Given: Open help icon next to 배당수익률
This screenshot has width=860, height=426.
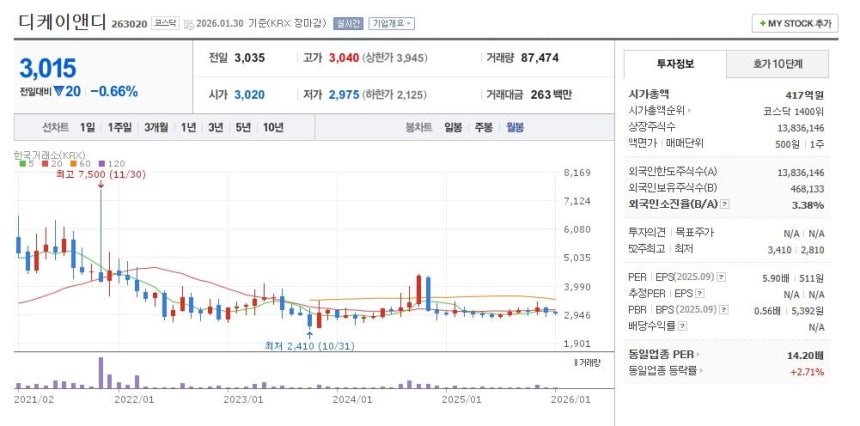Looking at the screenshot, I should point(682,326).
